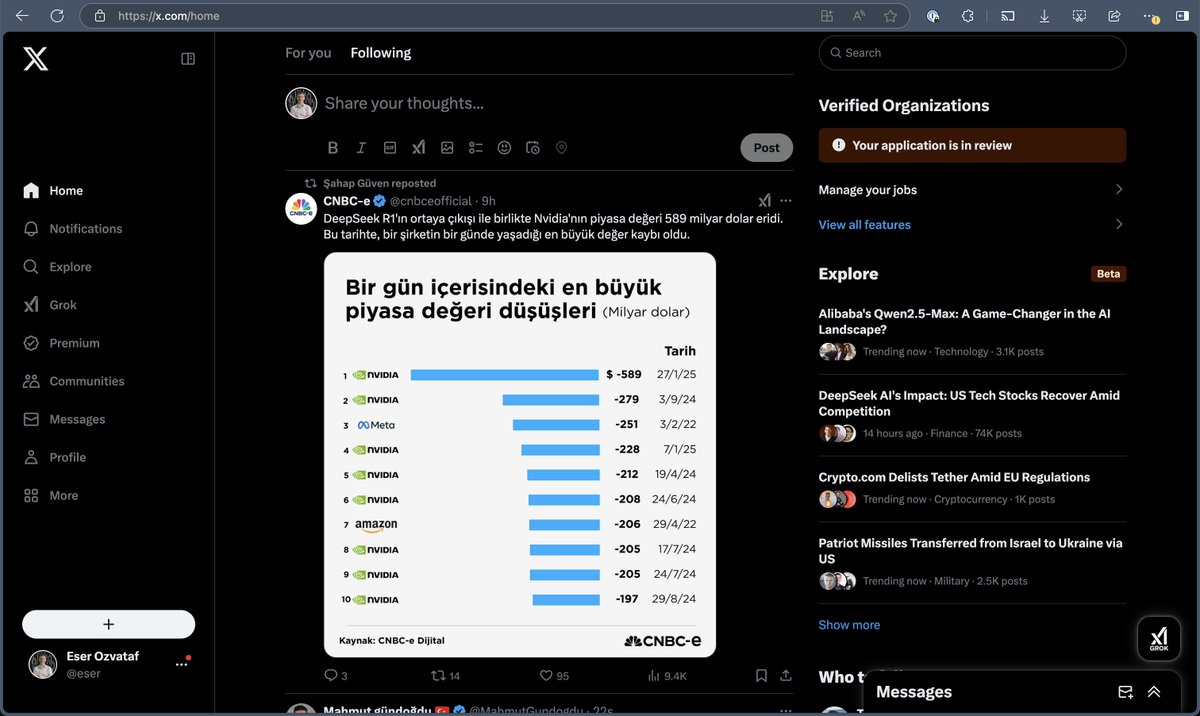Attach an image via the media icon
The image size is (1200, 716).
[x=447, y=148]
